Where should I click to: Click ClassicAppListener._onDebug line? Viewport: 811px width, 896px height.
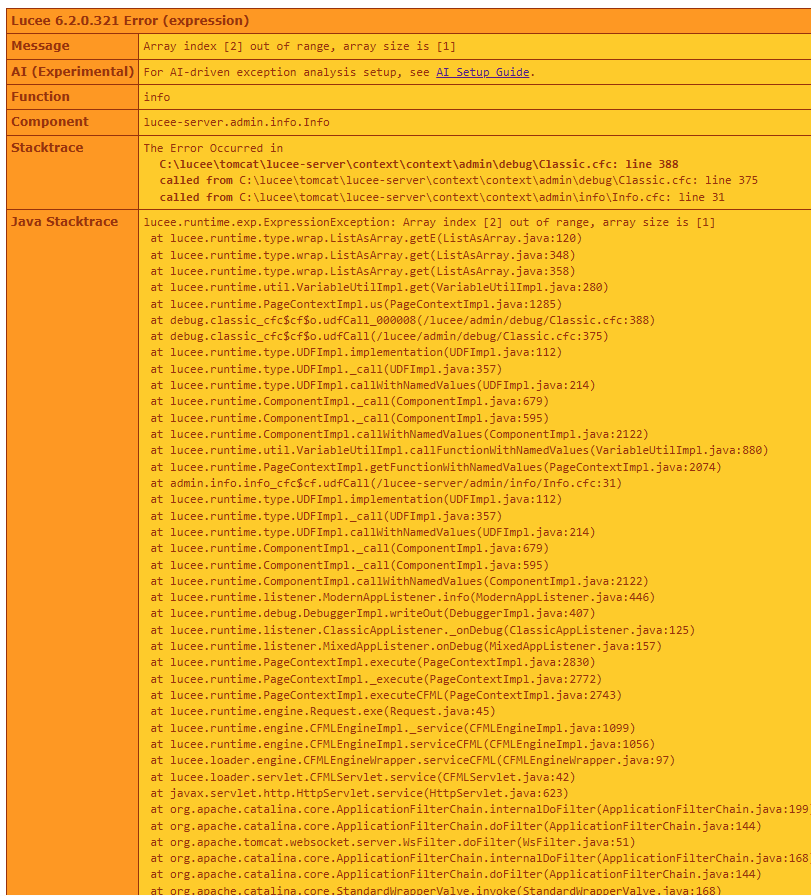coord(423,630)
